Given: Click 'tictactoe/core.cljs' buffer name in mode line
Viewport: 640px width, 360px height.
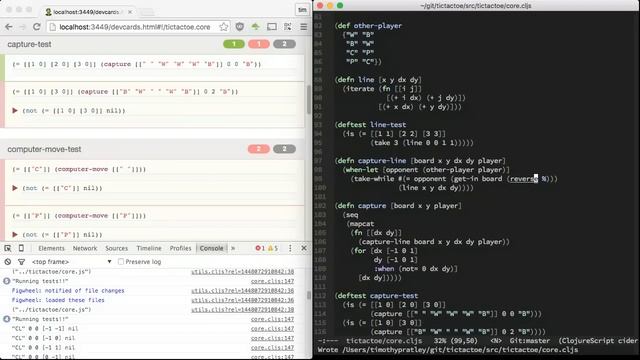Looking at the screenshot, I should coord(384,340).
